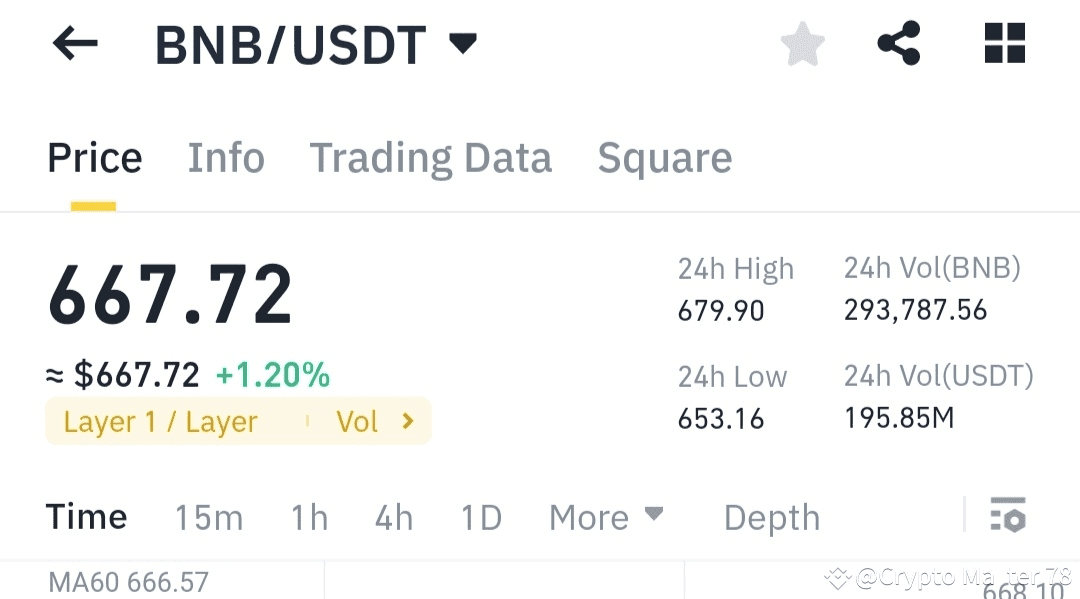
Task: Switch the chart to 15m interval
Action: pyautogui.click(x=209, y=517)
